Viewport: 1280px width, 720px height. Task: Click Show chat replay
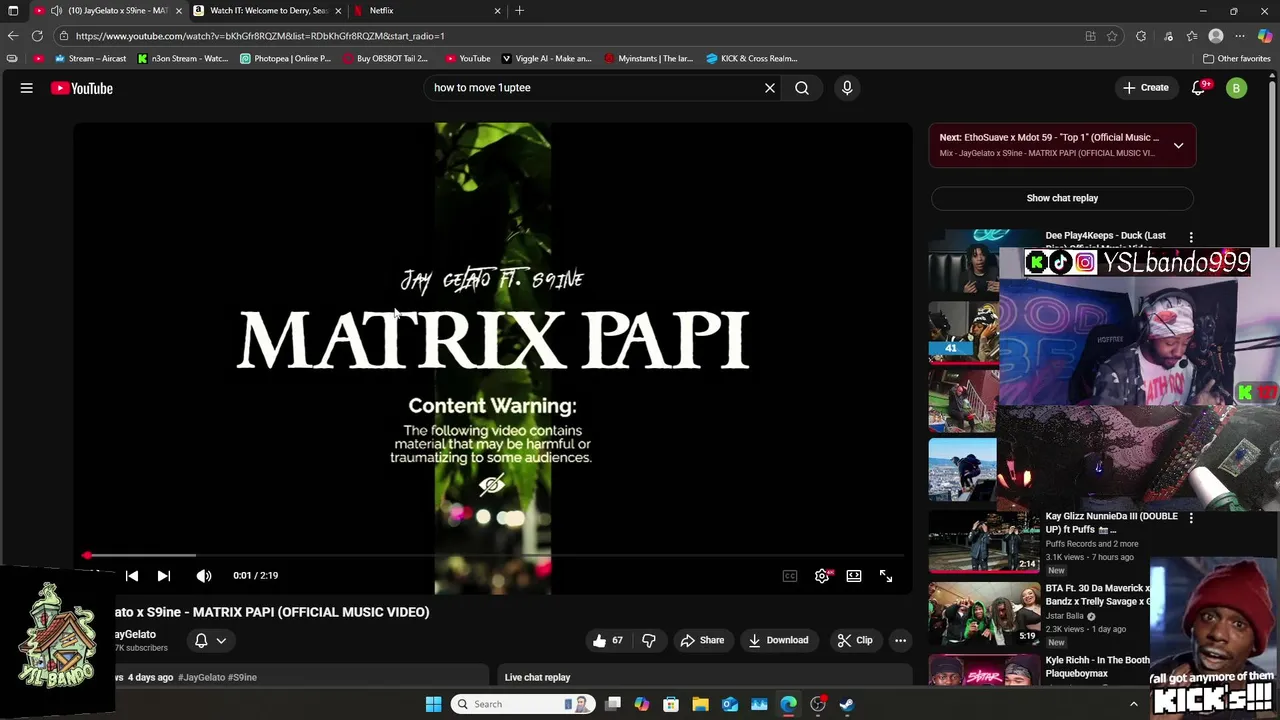point(1062,198)
